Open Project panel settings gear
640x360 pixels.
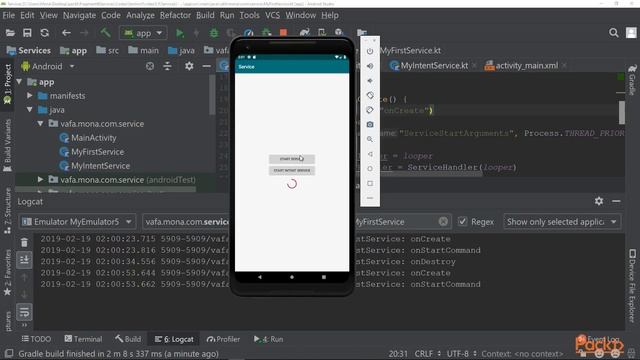[189, 66]
